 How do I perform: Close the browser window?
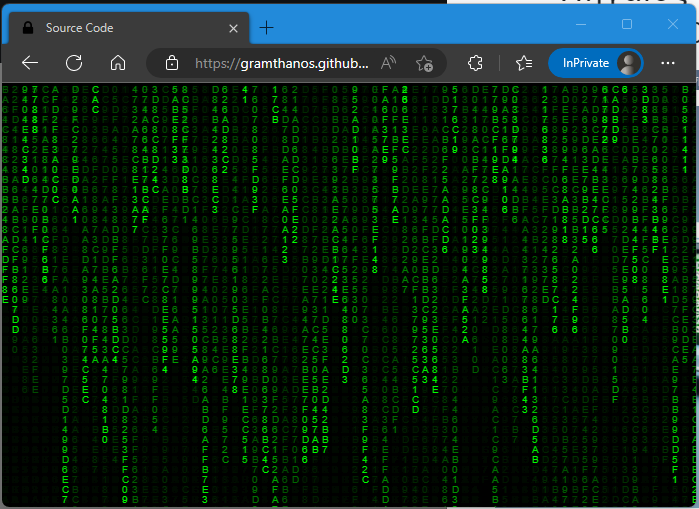tap(672, 24)
